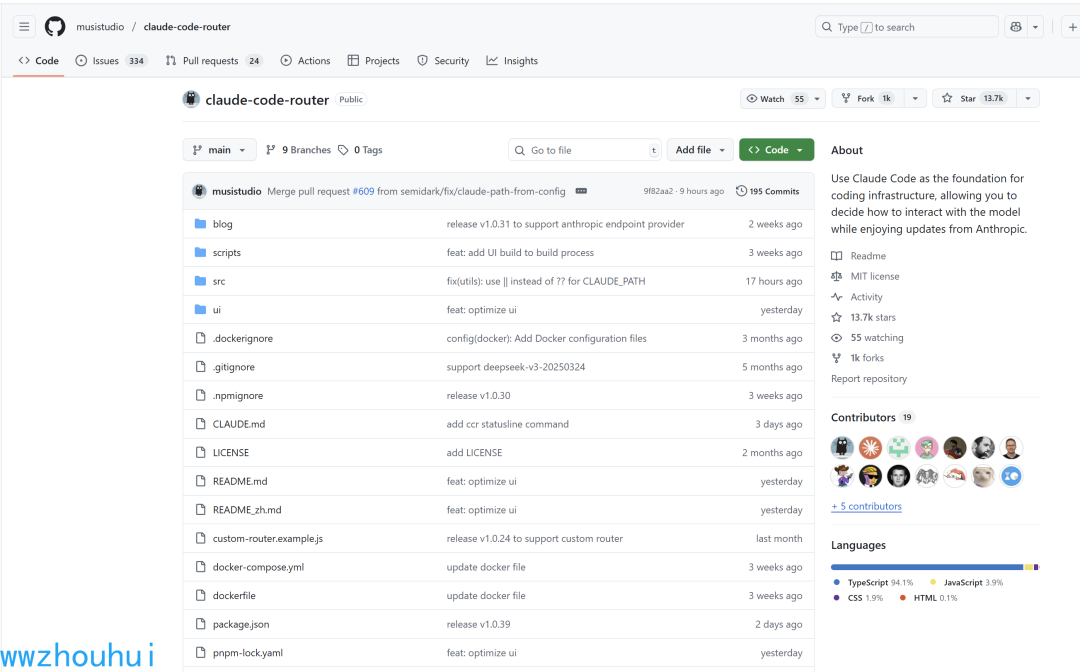Click the blog folder icon
Image resolution: width=1080 pixels, height=672 pixels.
coord(200,224)
